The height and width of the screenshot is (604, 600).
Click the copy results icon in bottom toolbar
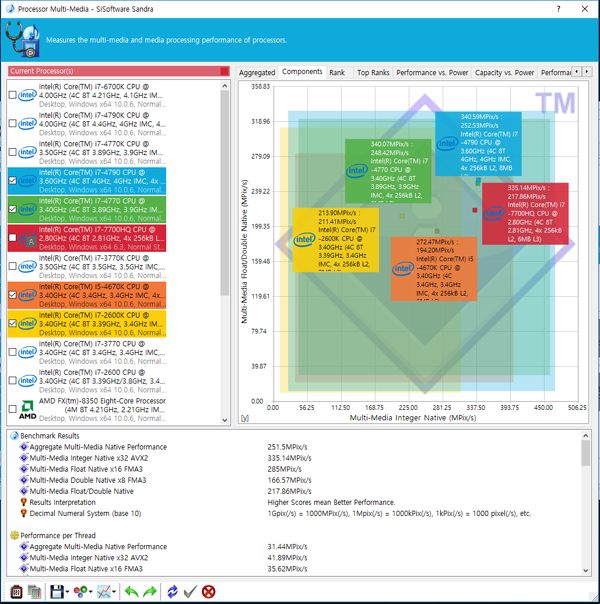pyautogui.click(x=34, y=591)
